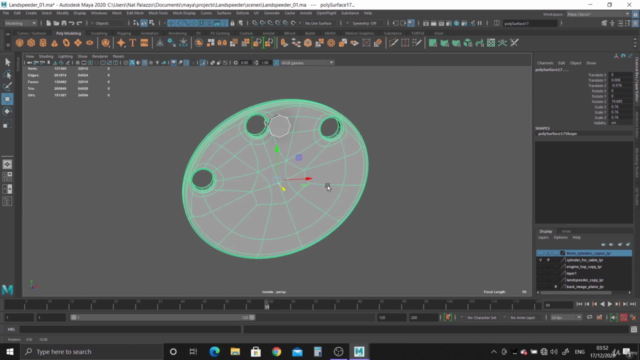Click the Multi-Cut tool shelf icon
The height and width of the screenshot is (360, 640).
[393, 43]
